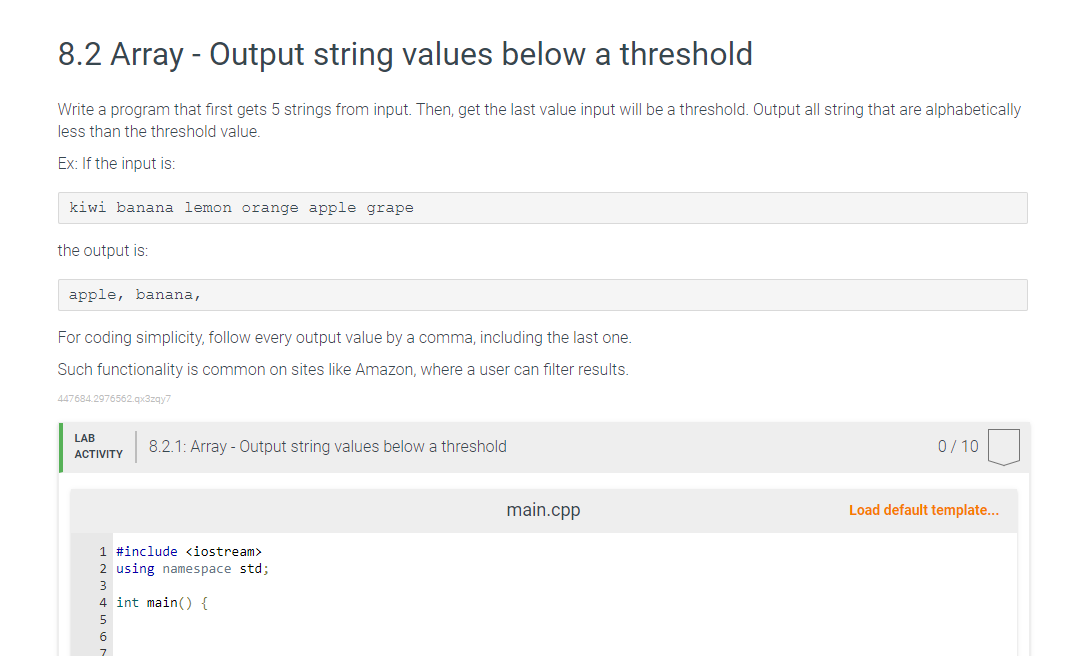Switch to the main.cpp tab

tap(543, 510)
